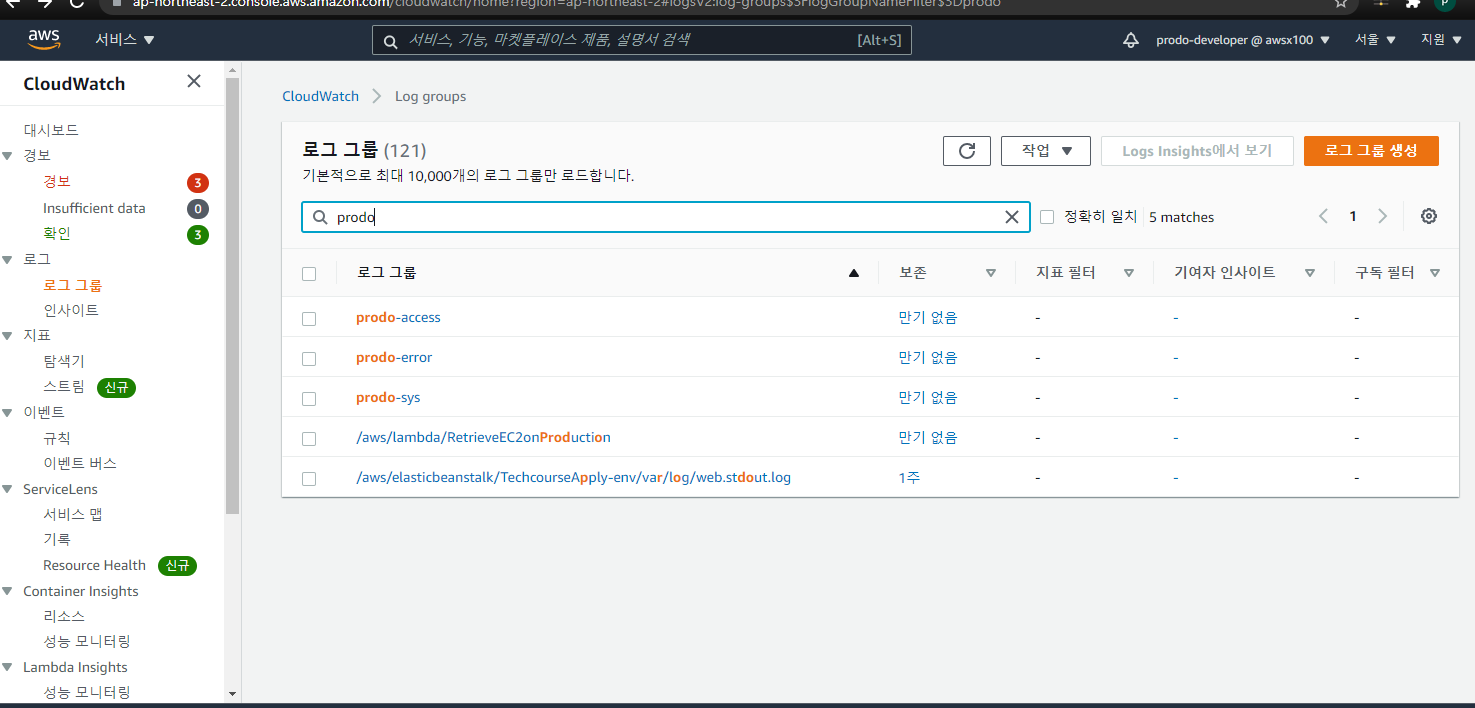The width and height of the screenshot is (1475, 708).
Task: Open 인사이트 under 로그
Action: coord(71,311)
